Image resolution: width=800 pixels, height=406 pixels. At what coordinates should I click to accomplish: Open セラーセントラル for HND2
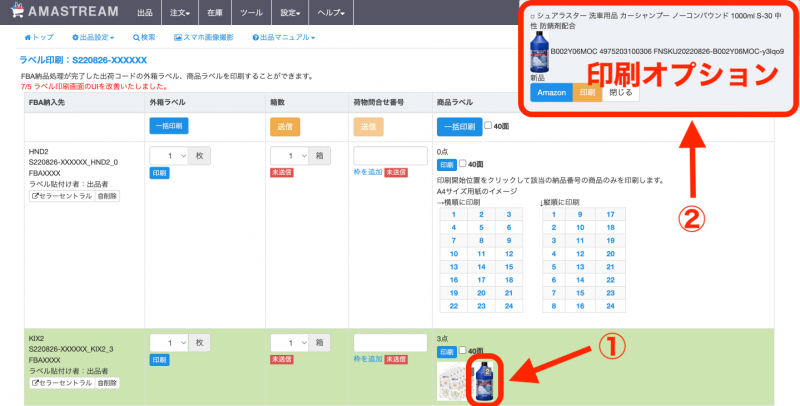point(62,196)
